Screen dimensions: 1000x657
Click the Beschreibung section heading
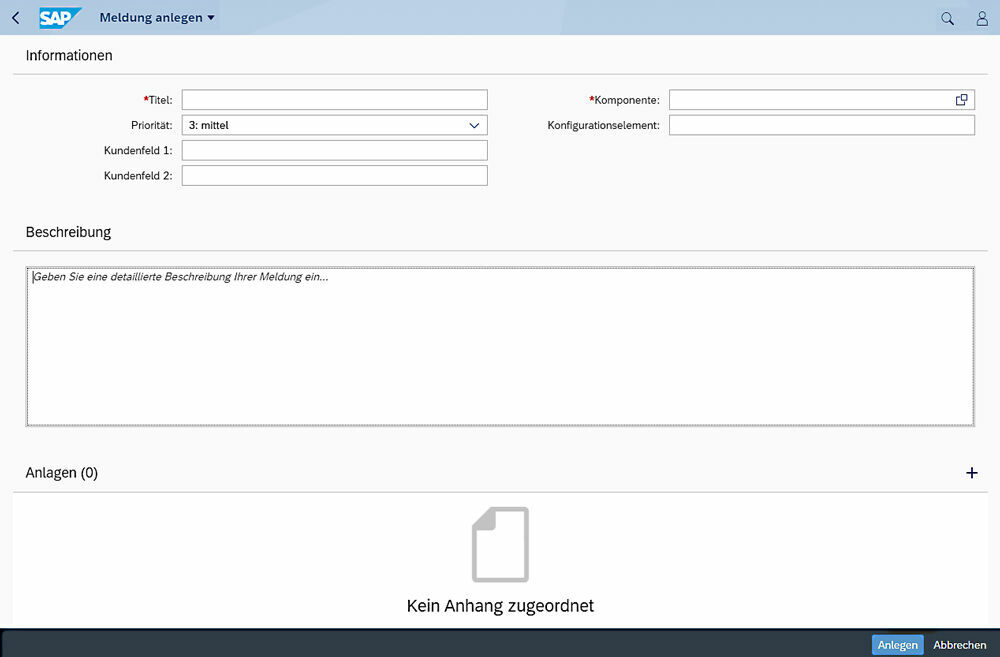click(68, 232)
